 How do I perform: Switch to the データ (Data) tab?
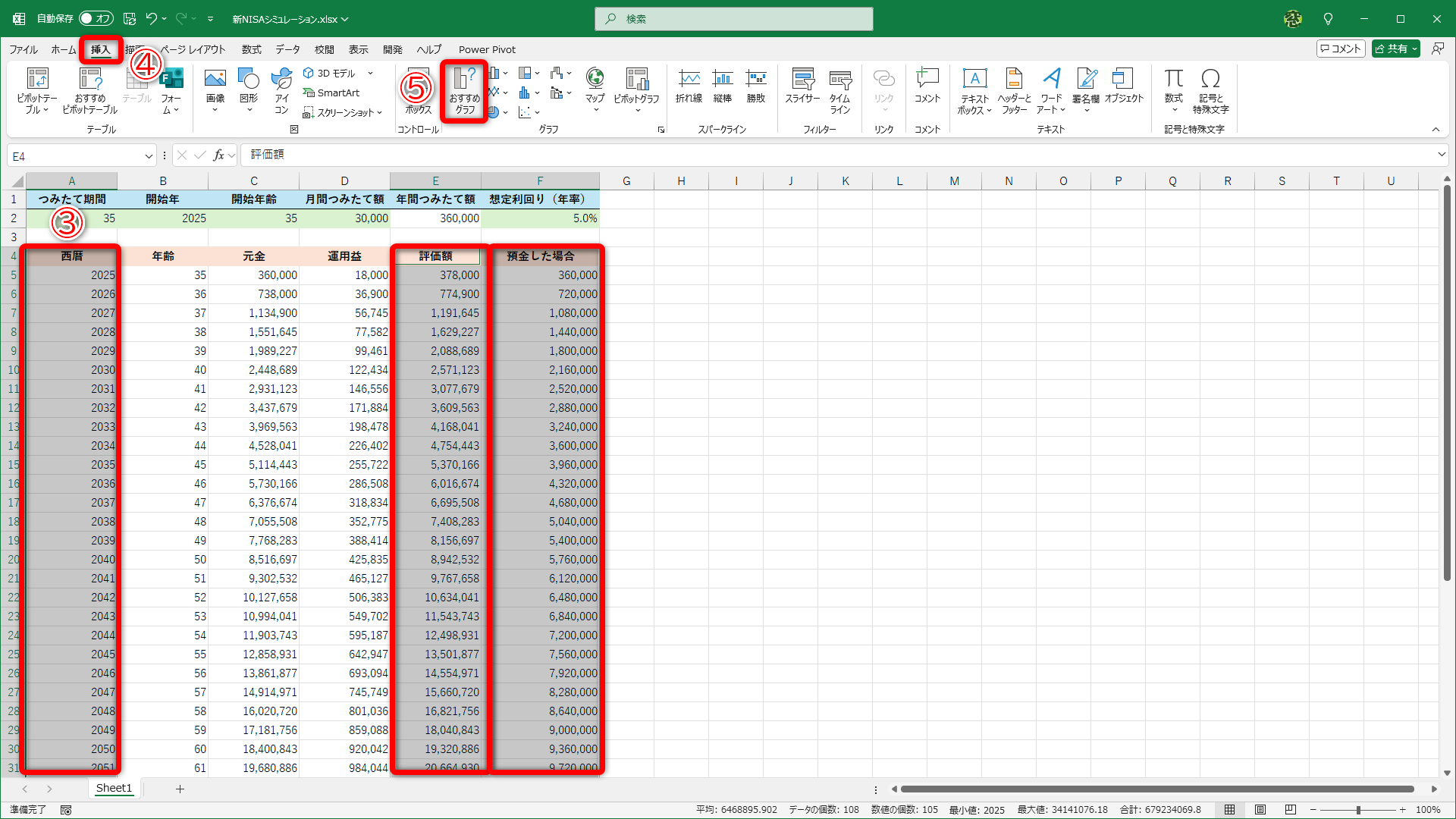pyautogui.click(x=287, y=49)
